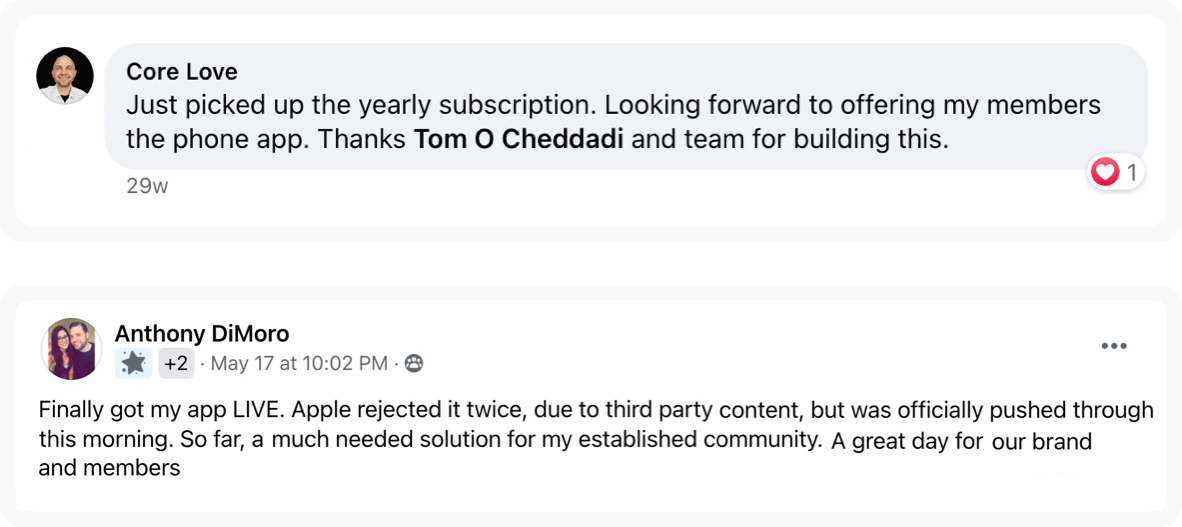1182x527 pixels.
Task: Click the 29w comment timestamp
Action: point(147,186)
